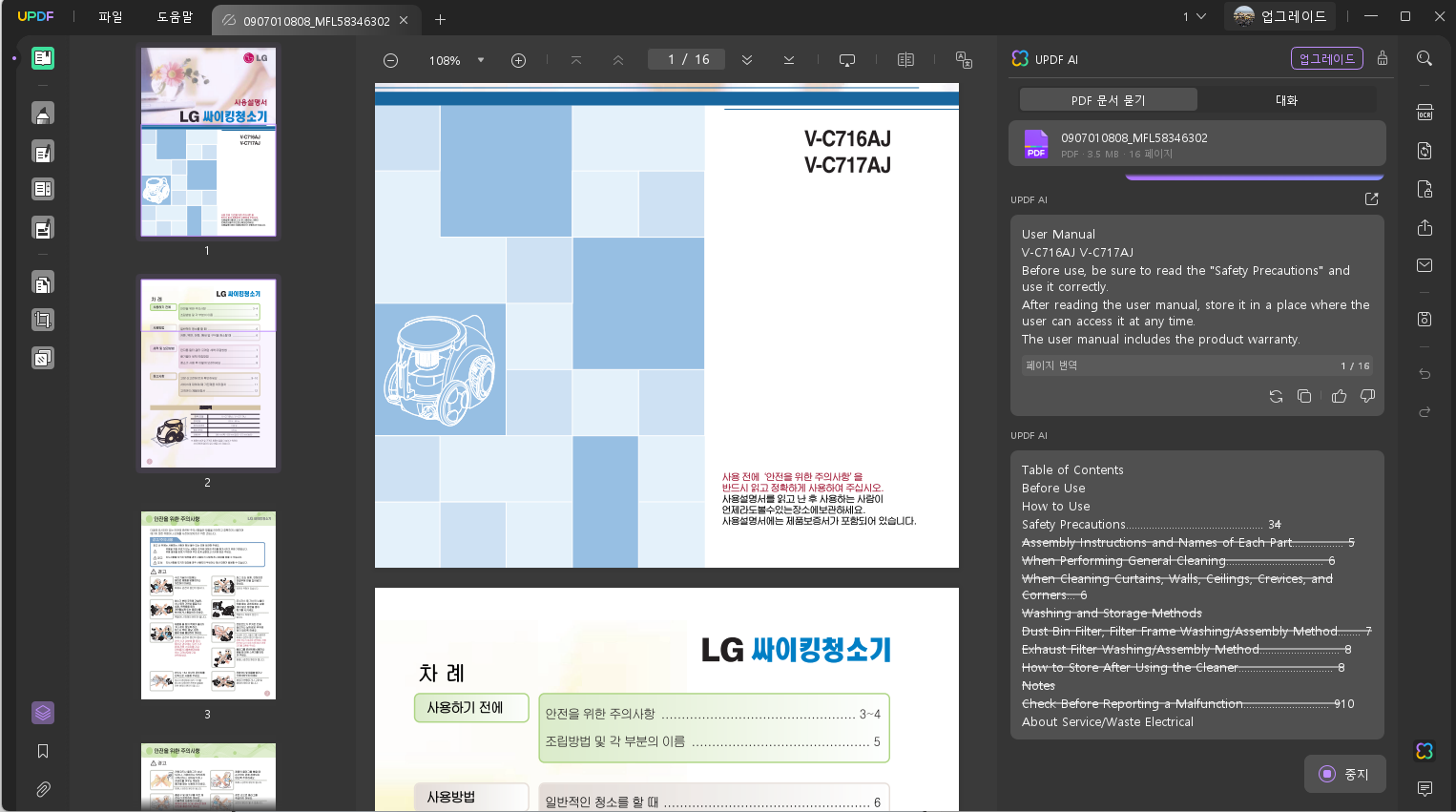
Task: Switch to the PDF 문서 묻기 tab
Action: pyautogui.click(x=1108, y=100)
